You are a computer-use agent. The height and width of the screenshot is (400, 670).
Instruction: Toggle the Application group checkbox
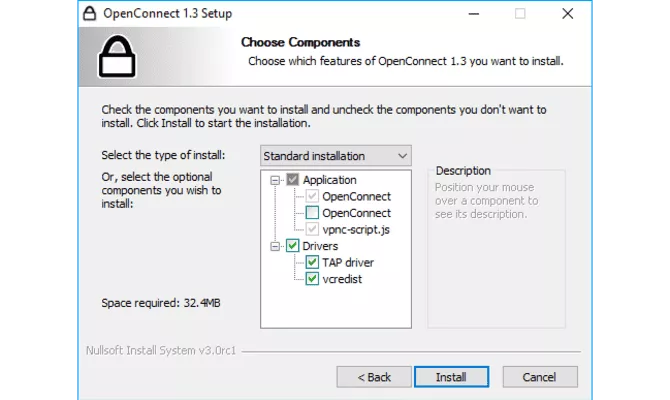[x=293, y=180]
